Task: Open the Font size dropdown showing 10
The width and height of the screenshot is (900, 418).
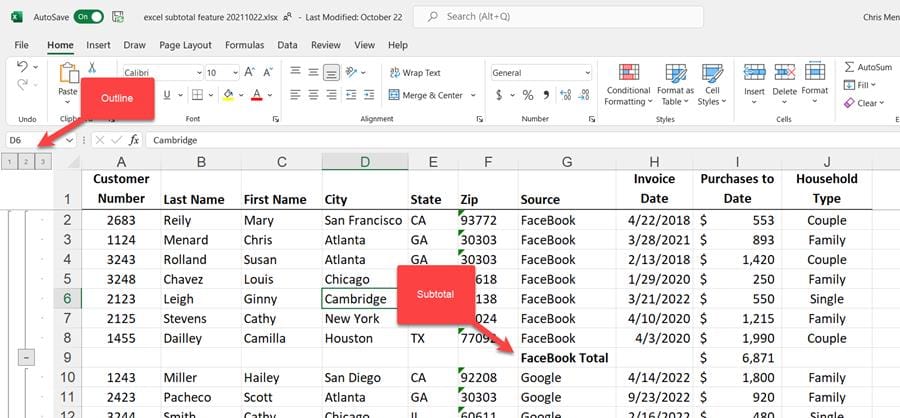Action: coord(222,73)
